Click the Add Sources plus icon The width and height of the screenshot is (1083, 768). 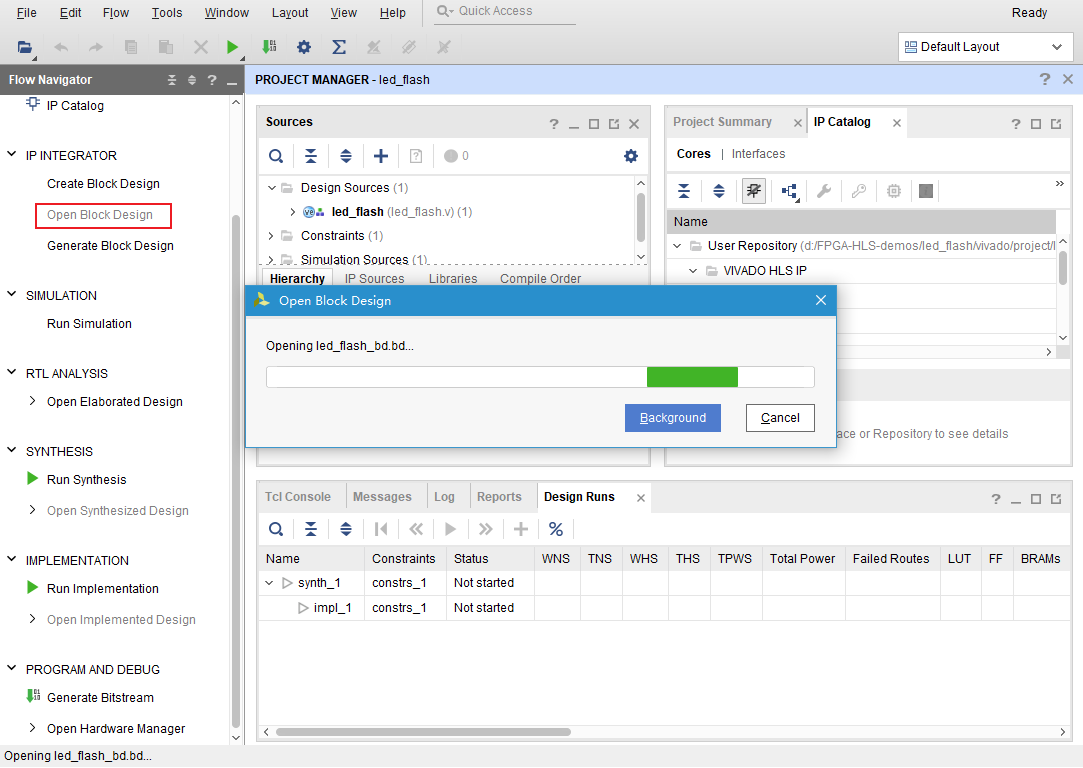tap(381, 156)
